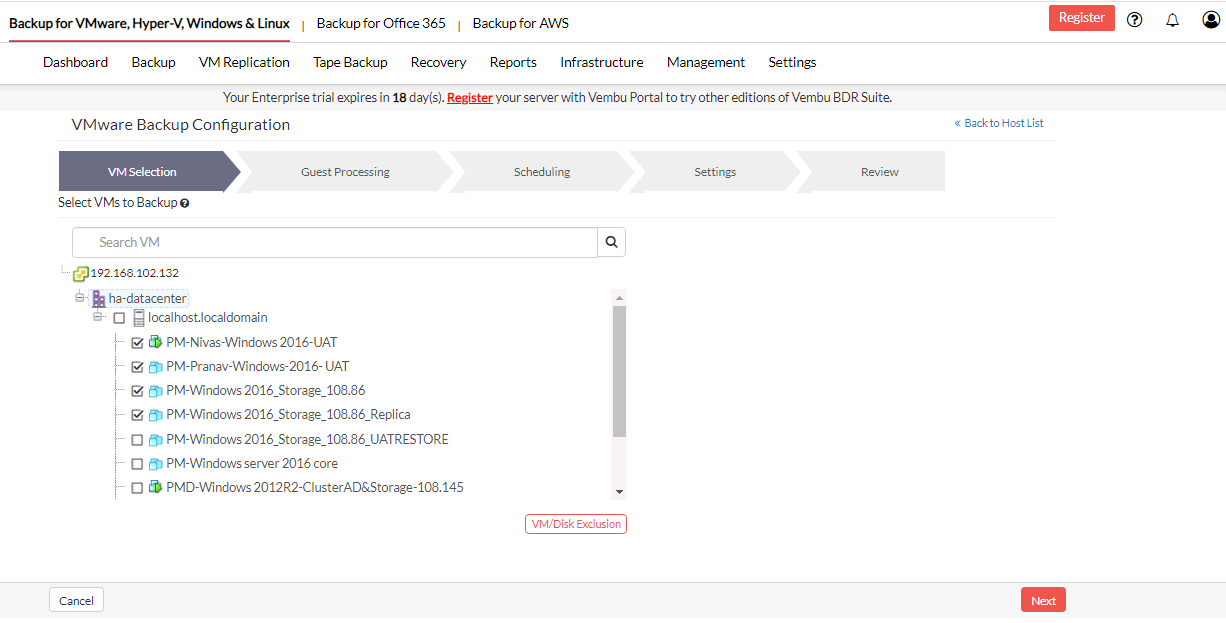The height and width of the screenshot is (623, 1226).
Task: Follow the Back to Host List link
Action: 999,123
